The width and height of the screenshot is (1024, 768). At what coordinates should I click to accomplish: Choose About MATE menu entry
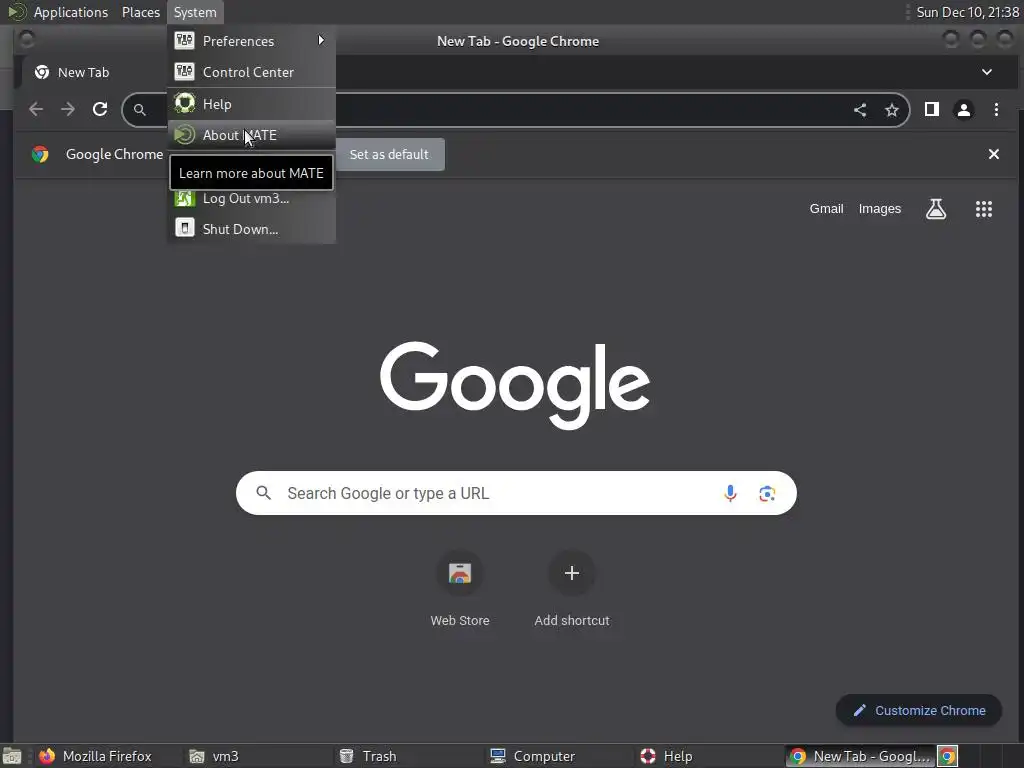(251, 135)
